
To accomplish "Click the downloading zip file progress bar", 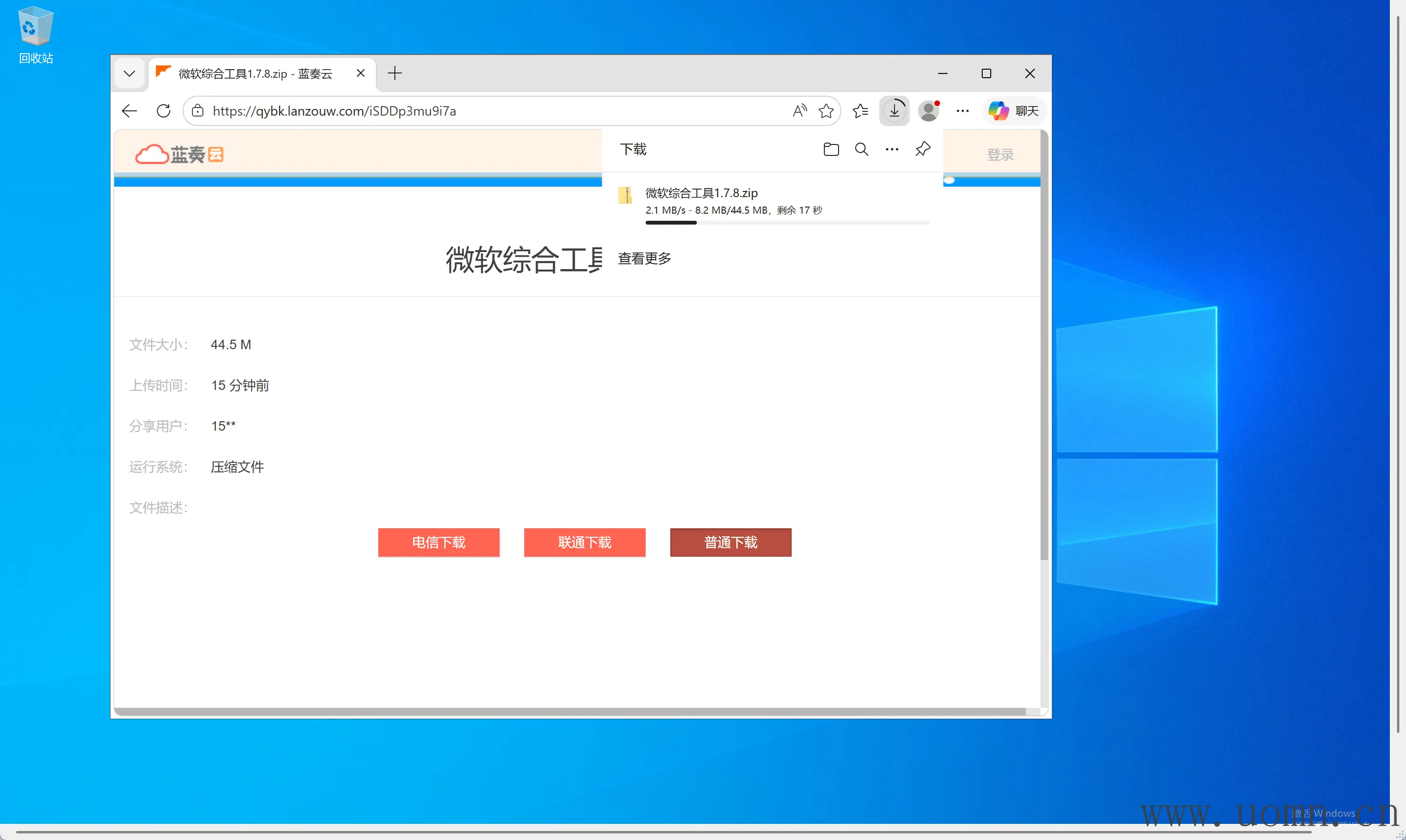I will pos(787,223).
